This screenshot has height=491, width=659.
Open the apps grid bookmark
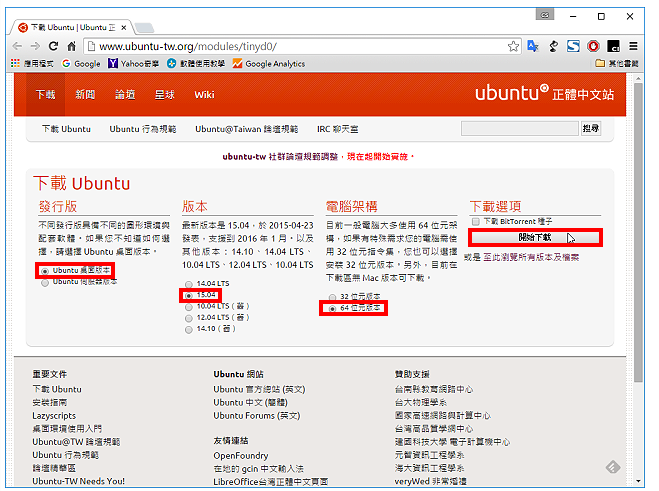32,63
